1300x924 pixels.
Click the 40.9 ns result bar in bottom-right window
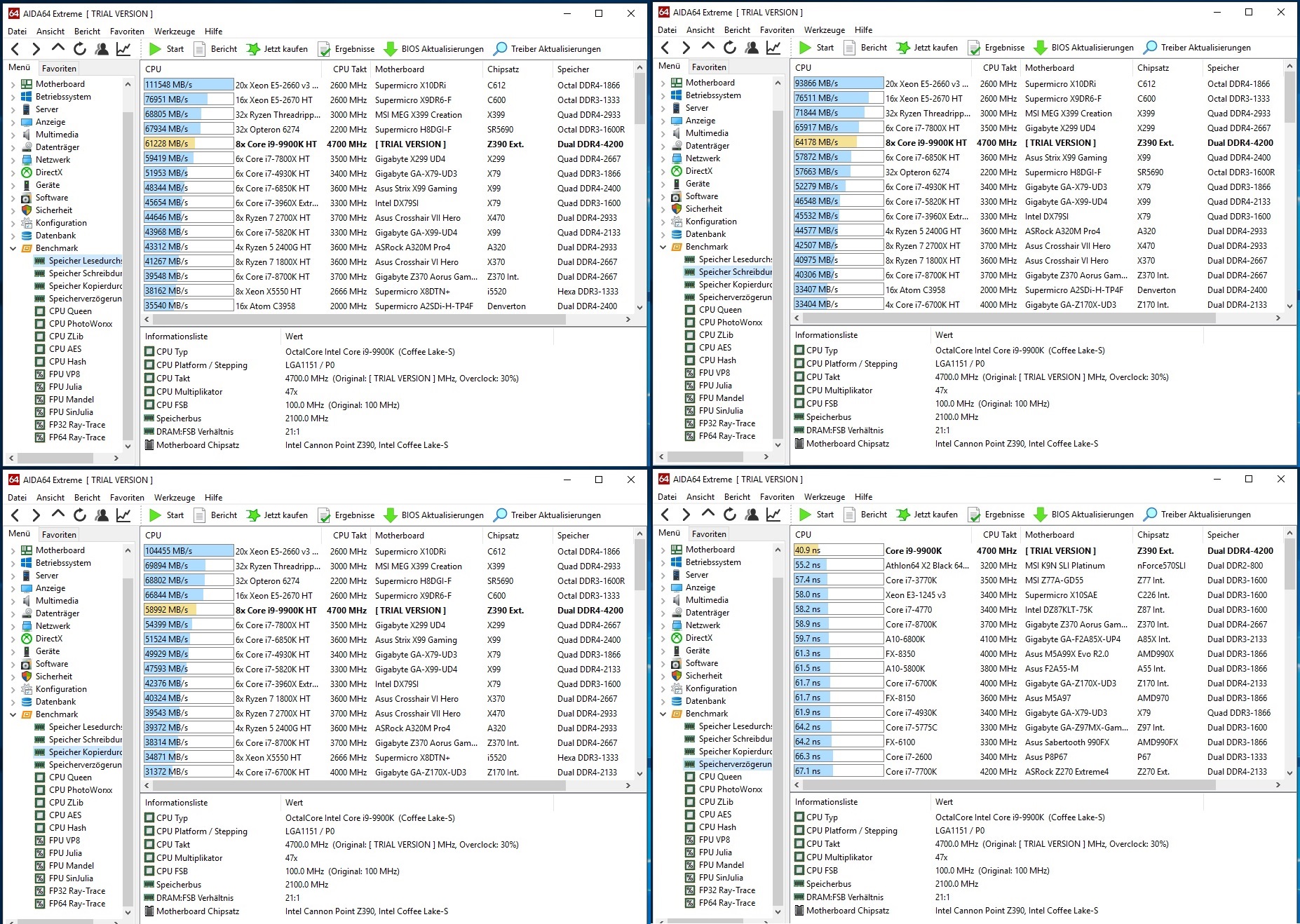[x=838, y=550]
